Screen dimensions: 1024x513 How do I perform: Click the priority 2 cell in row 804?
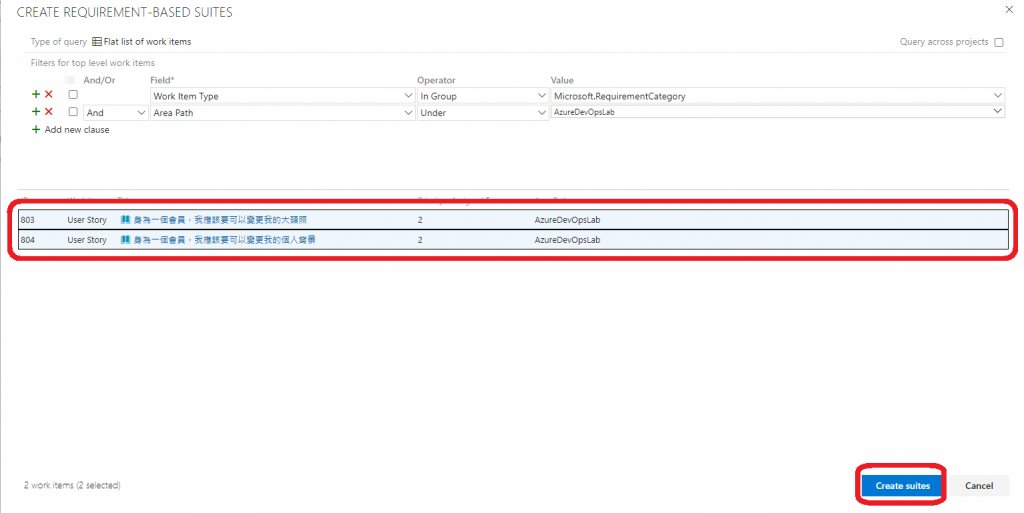pos(420,240)
